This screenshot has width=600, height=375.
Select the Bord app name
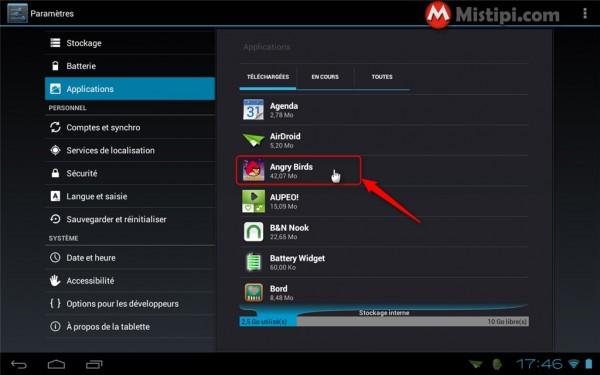coord(279,289)
